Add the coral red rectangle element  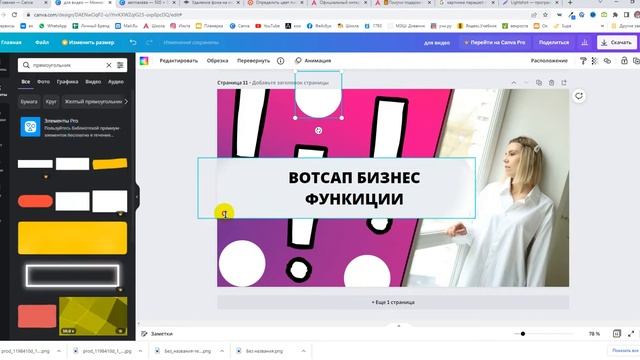(x=37, y=316)
